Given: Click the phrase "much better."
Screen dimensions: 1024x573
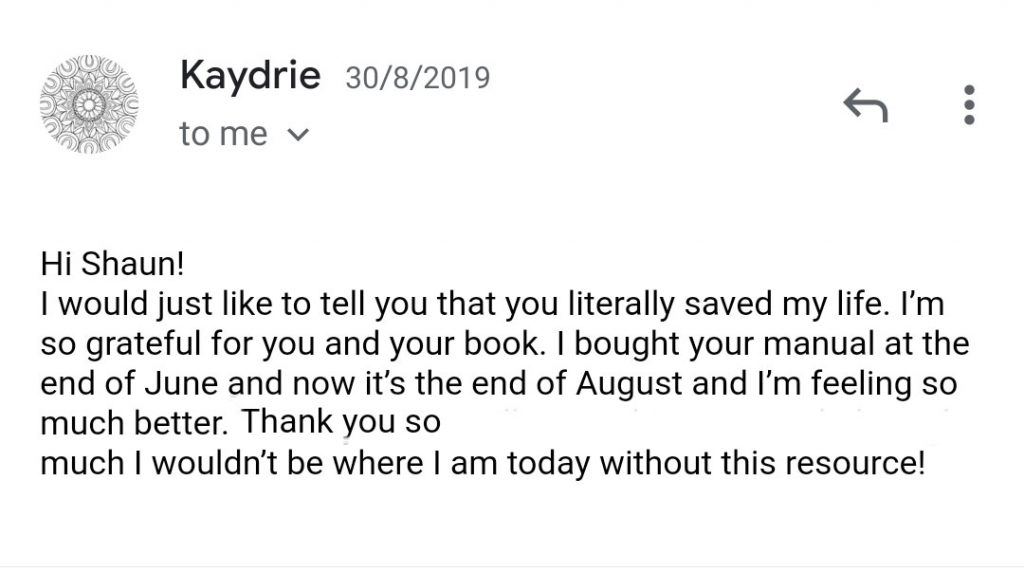Looking at the screenshot, I should (135, 423).
